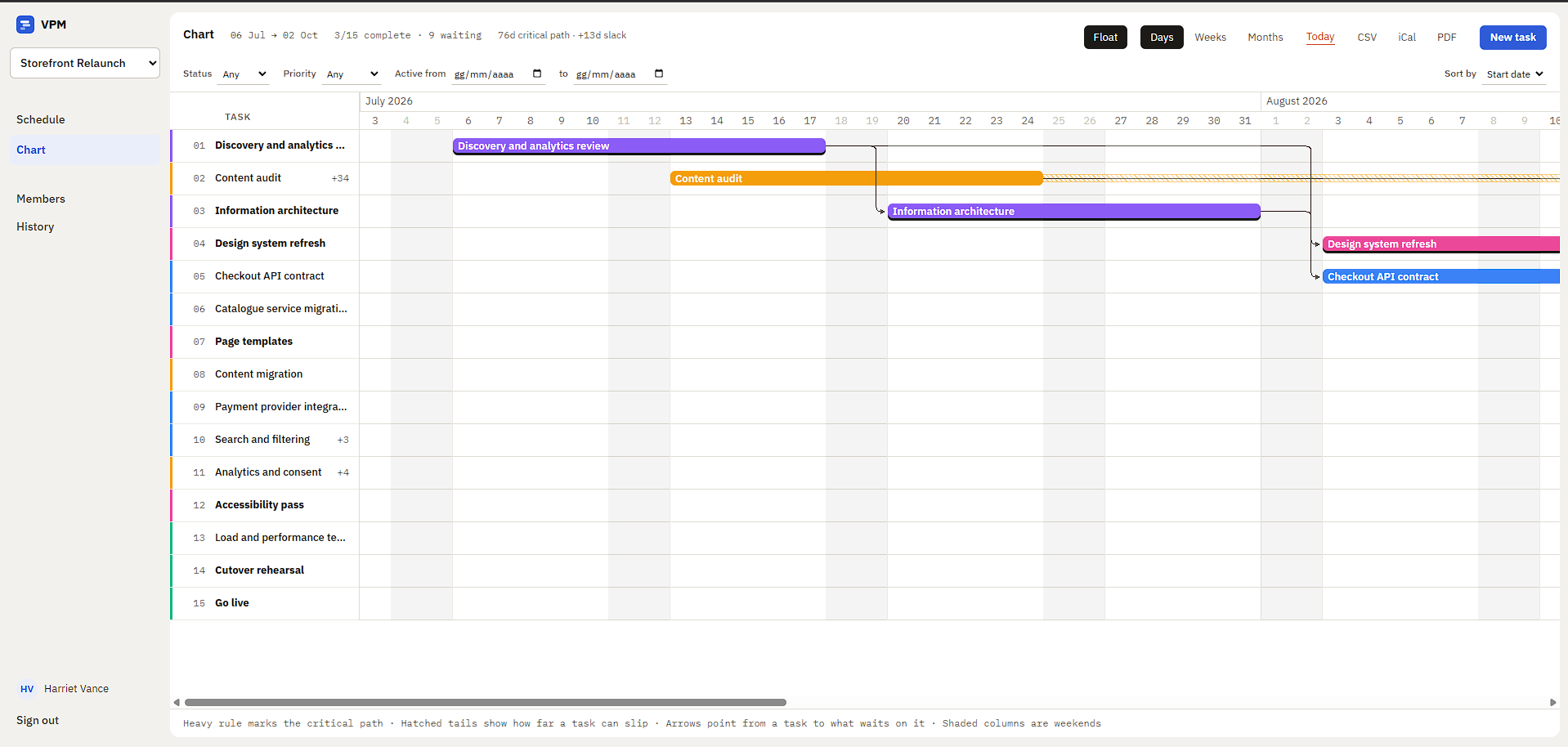Screen dimensions: 1568x747
Task: Export the chart as PDF
Action: pos(1447,38)
